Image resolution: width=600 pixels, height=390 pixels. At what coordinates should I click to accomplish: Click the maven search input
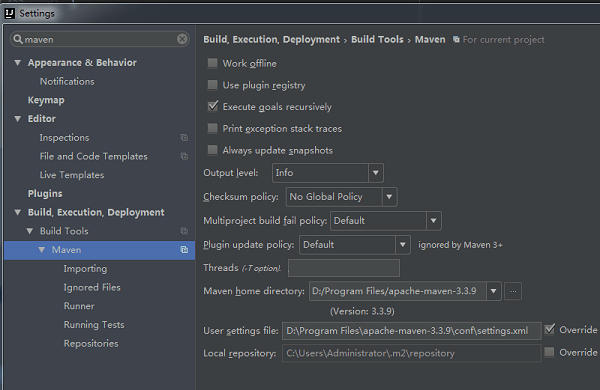(99, 39)
